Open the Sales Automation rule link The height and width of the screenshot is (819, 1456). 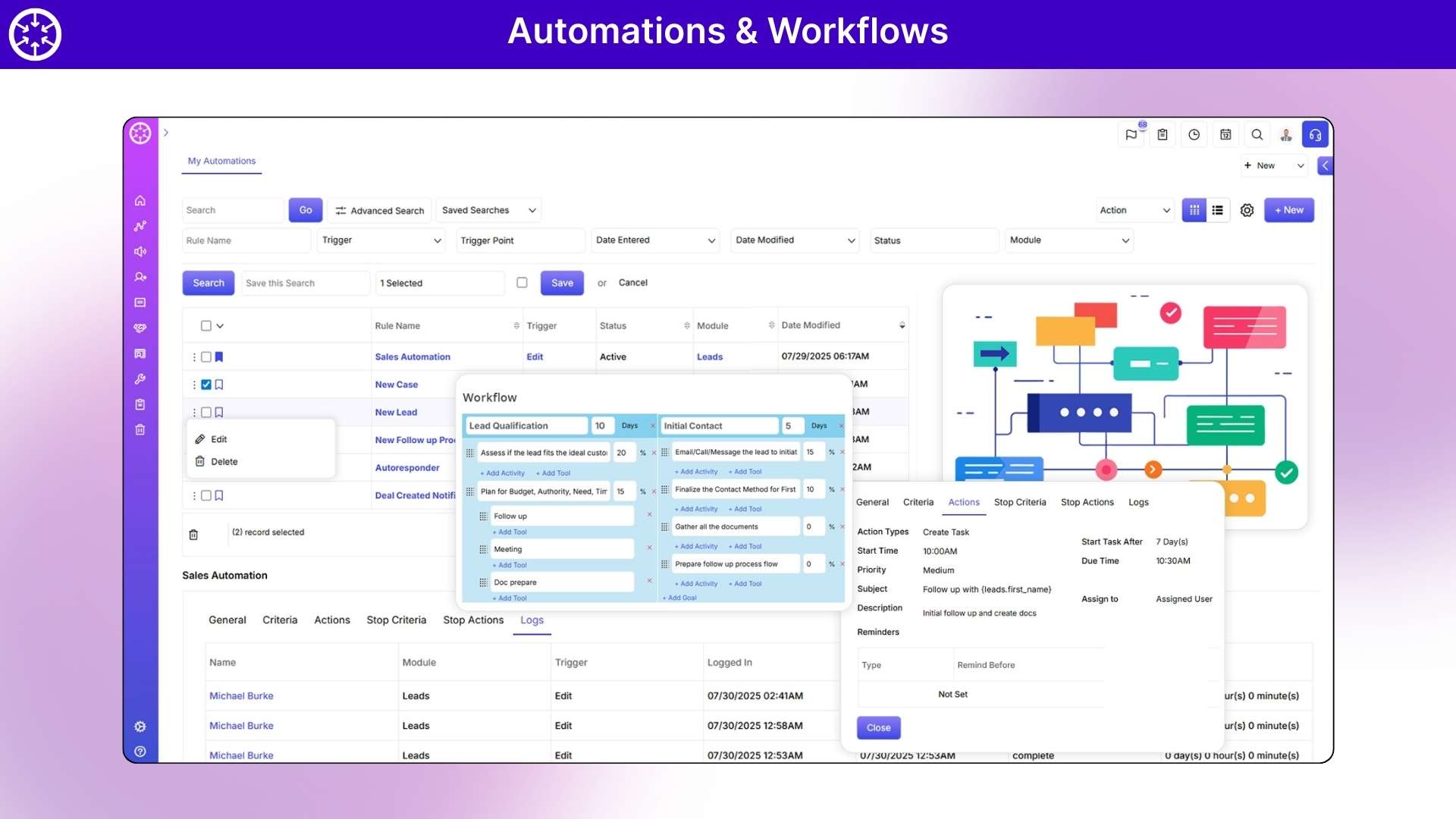(x=413, y=356)
